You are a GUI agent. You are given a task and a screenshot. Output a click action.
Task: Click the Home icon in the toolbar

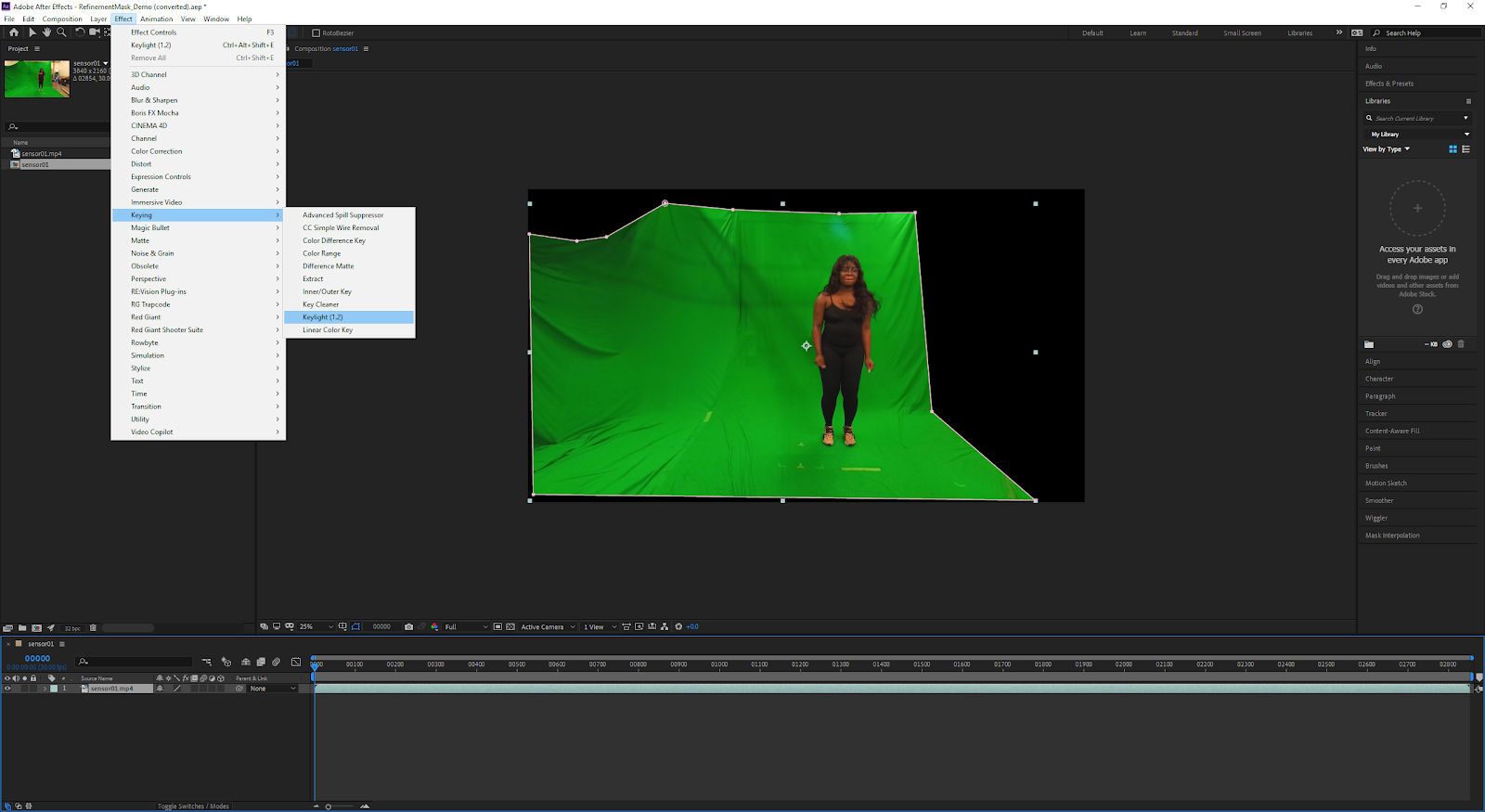[14, 32]
